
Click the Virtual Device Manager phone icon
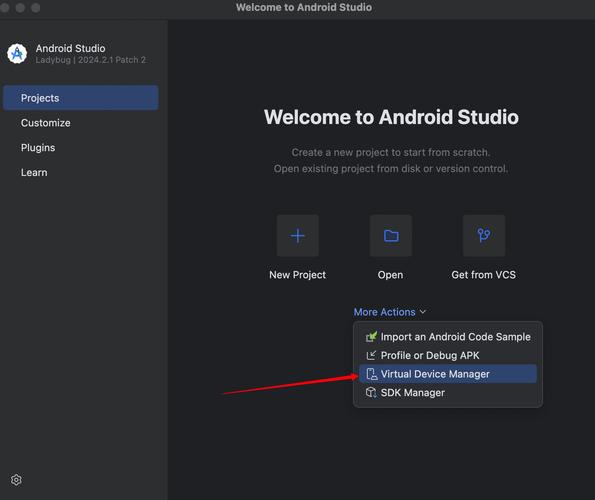click(371, 374)
